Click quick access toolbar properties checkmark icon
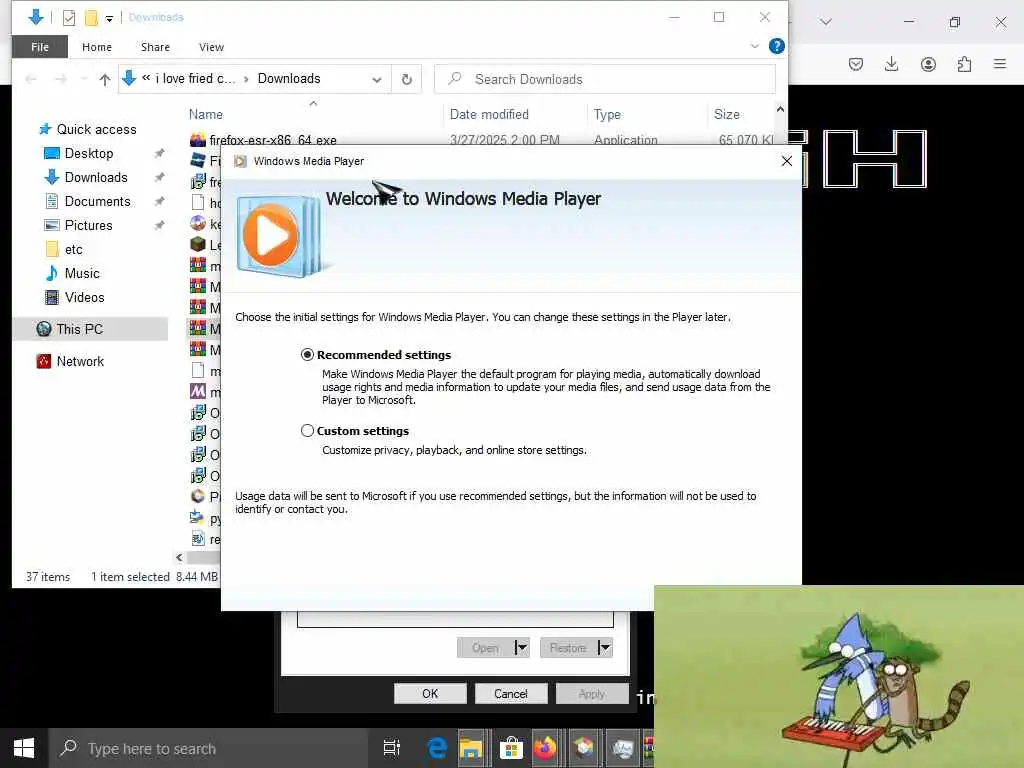The height and width of the screenshot is (768, 1024). pos(69,18)
